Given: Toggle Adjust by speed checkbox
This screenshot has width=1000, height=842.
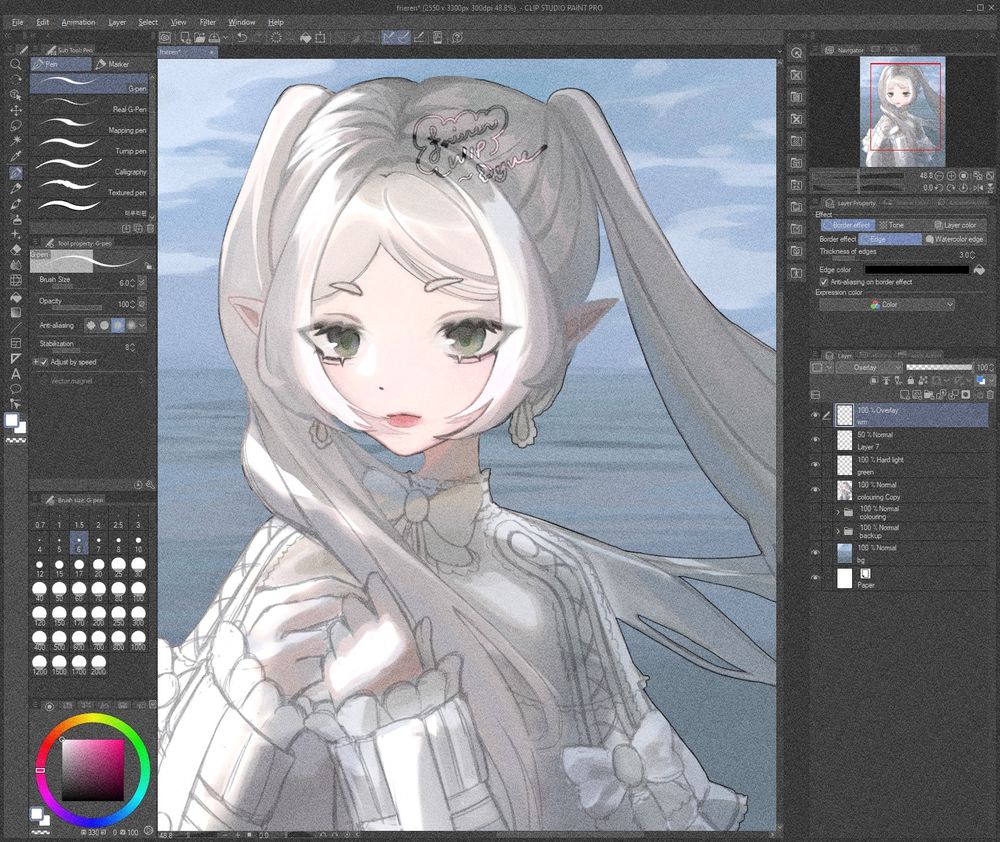Looking at the screenshot, I should [x=44, y=362].
